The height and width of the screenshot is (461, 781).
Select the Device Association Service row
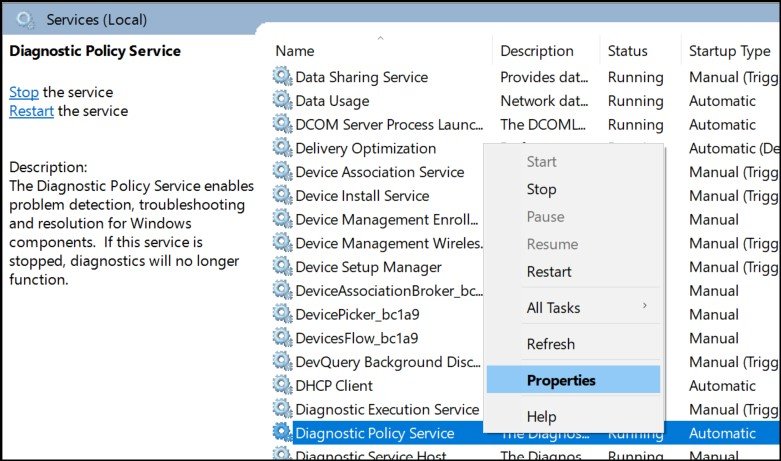coord(379,172)
